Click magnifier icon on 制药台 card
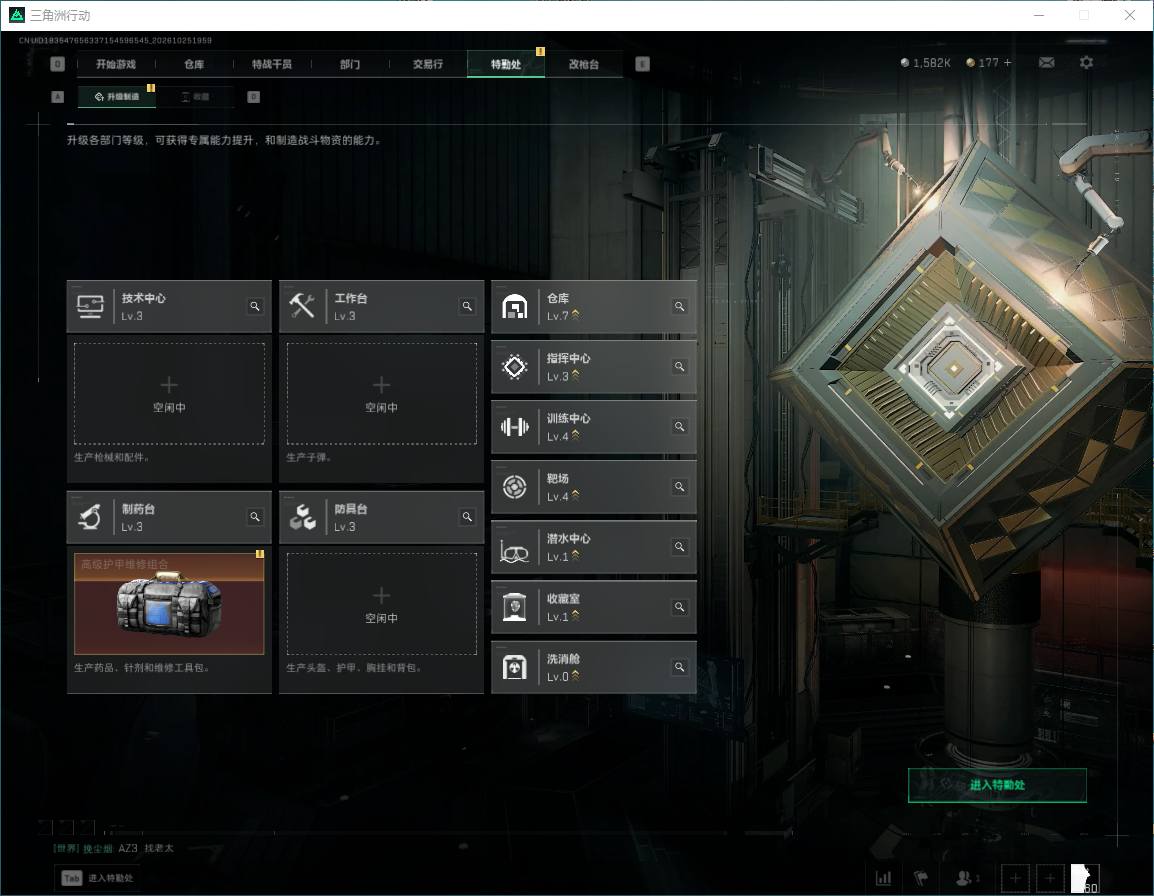Viewport: 1154px width, 896px height. coord(255,517)
